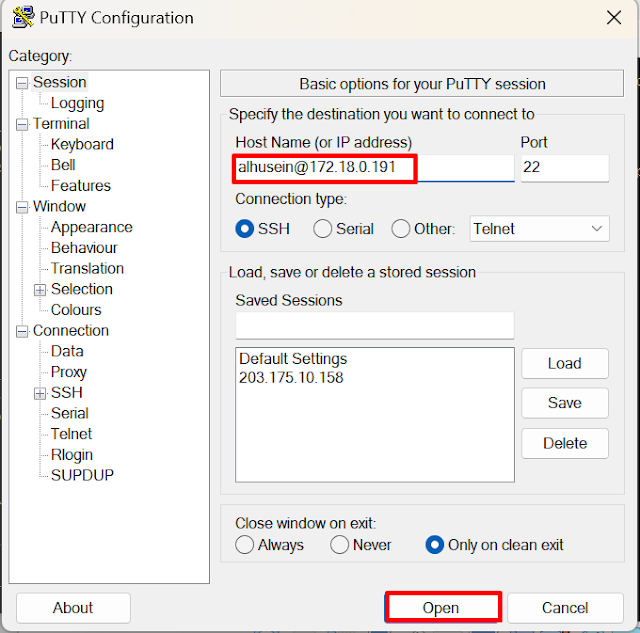Collapse the Connection tree node

point(22,331)
